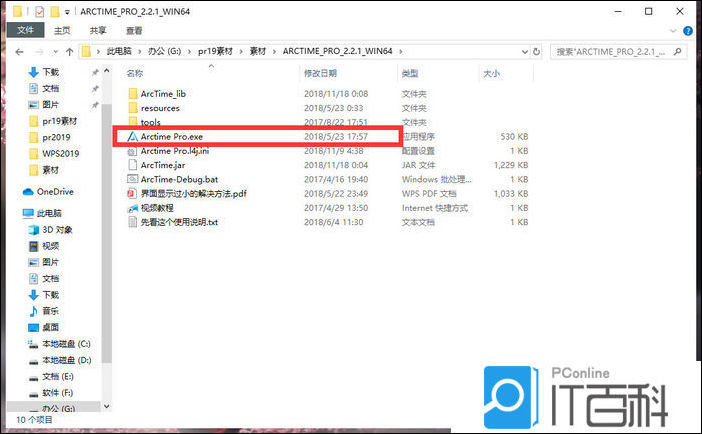Select the Arctime Pro.exe application icon
The width and height of the screenshot is (702, 434).
(x=133, y=137)
